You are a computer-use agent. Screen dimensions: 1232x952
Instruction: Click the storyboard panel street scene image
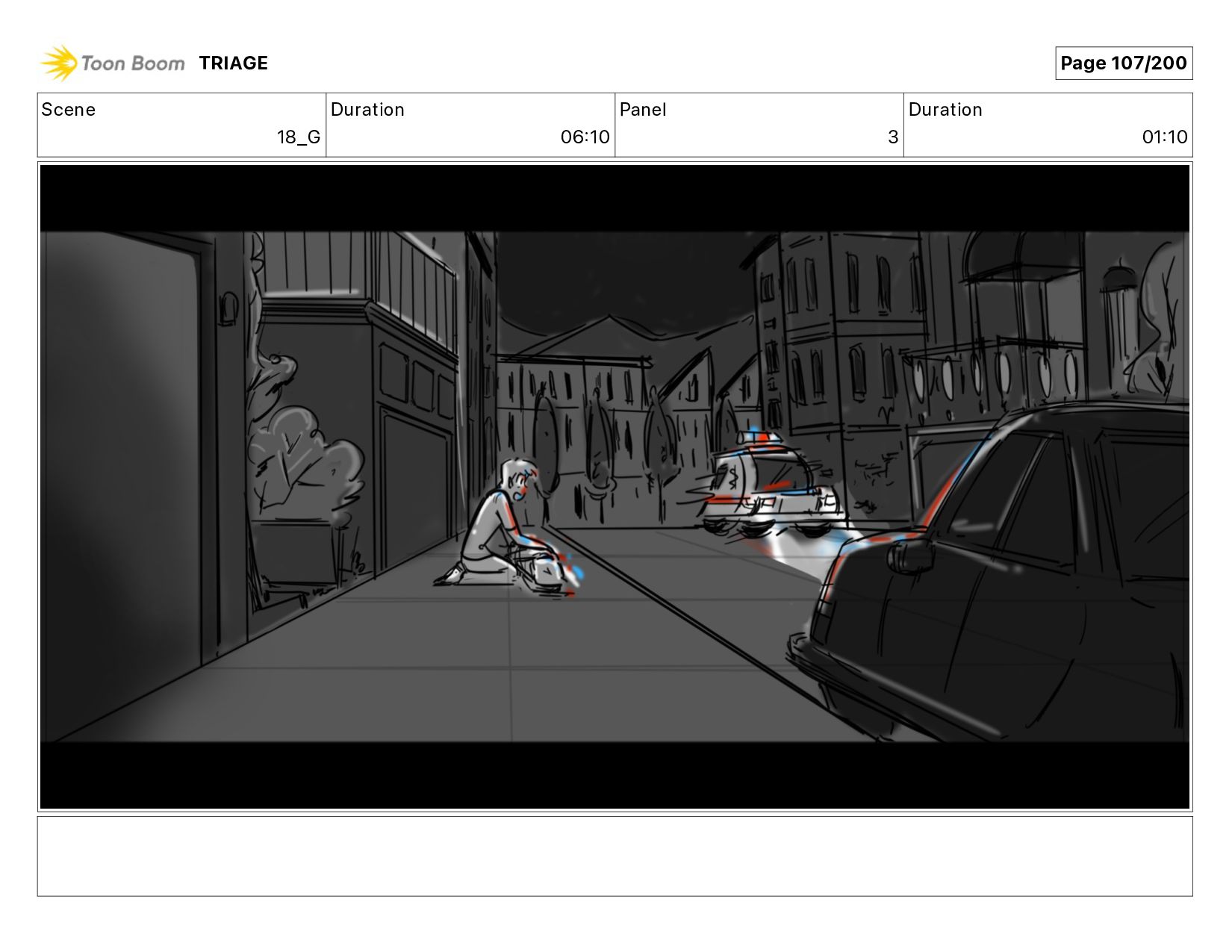(615, 487)
